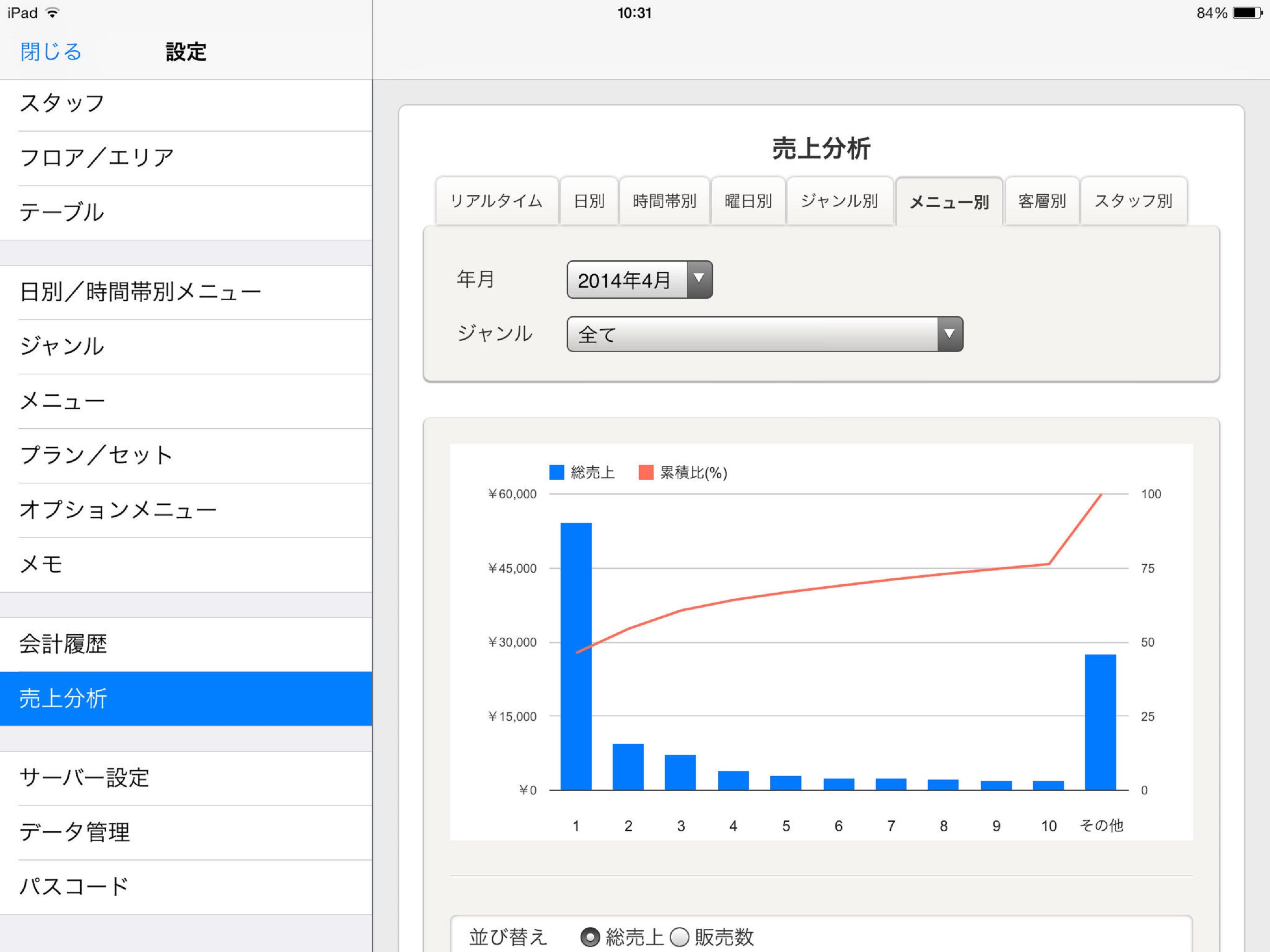Screen dimensions: 1270x952
Task: Open the オプションメニュー settings row
Action: pos(186,510)
